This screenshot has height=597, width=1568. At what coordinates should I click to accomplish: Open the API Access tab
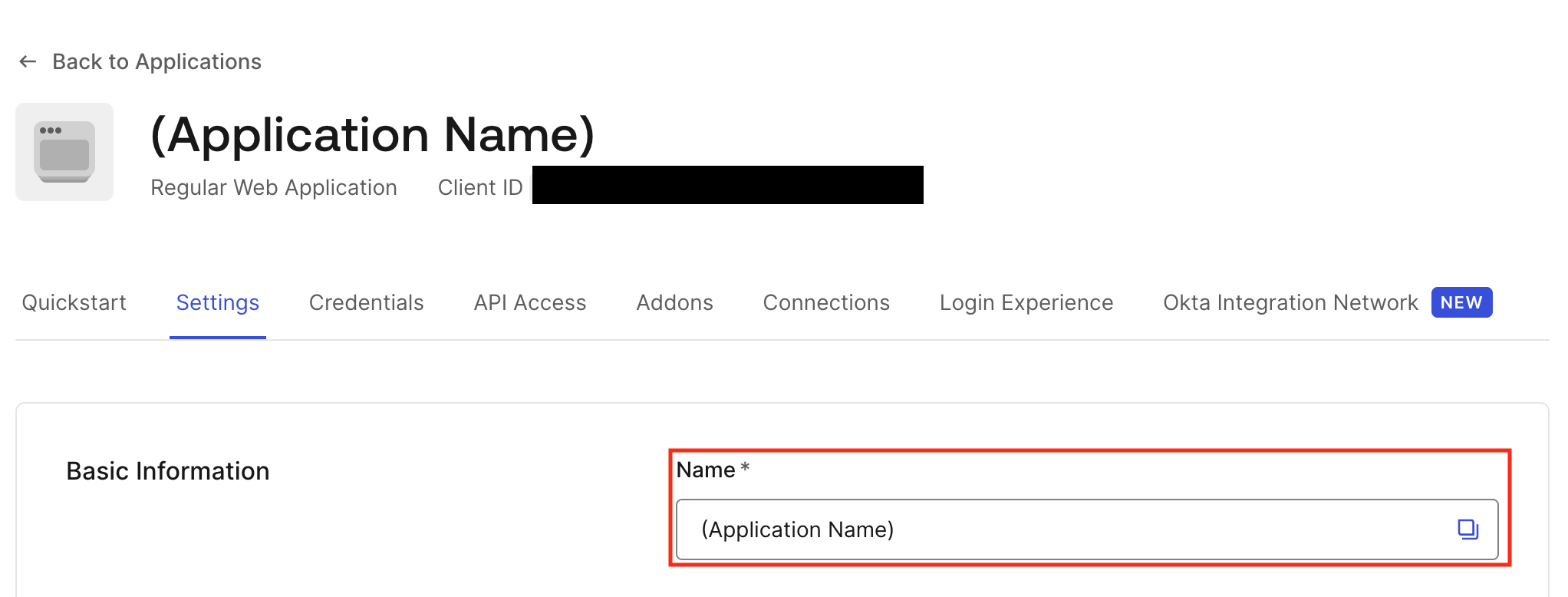point(530,302)
